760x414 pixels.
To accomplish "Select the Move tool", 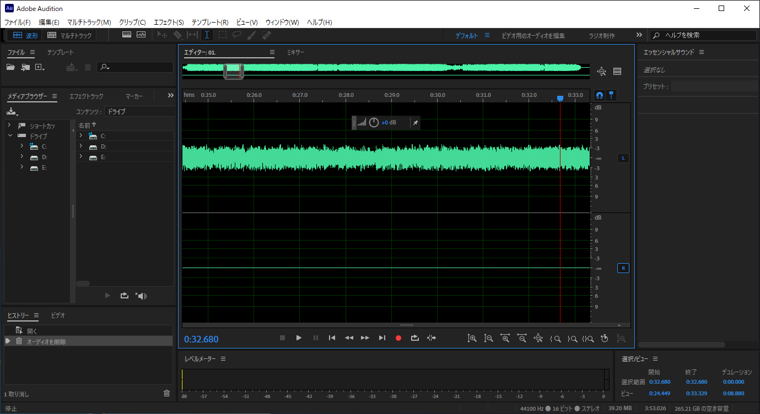I will click(162, 35).
